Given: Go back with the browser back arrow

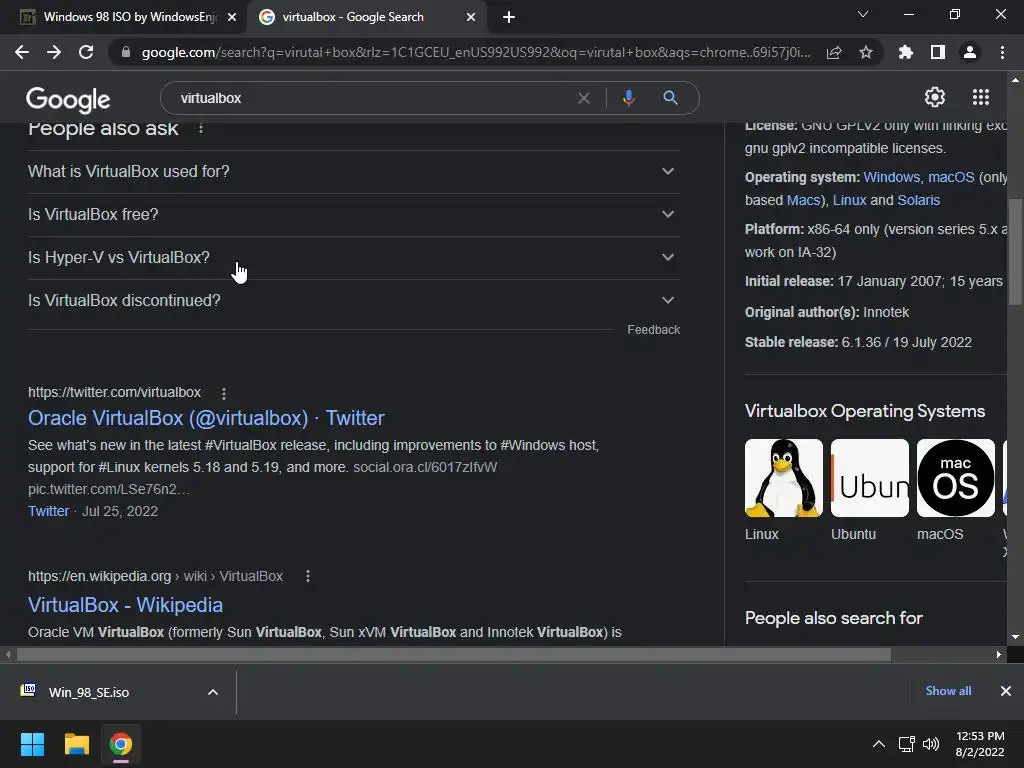Looking at the screenshot, I should (x=22, y=52).
